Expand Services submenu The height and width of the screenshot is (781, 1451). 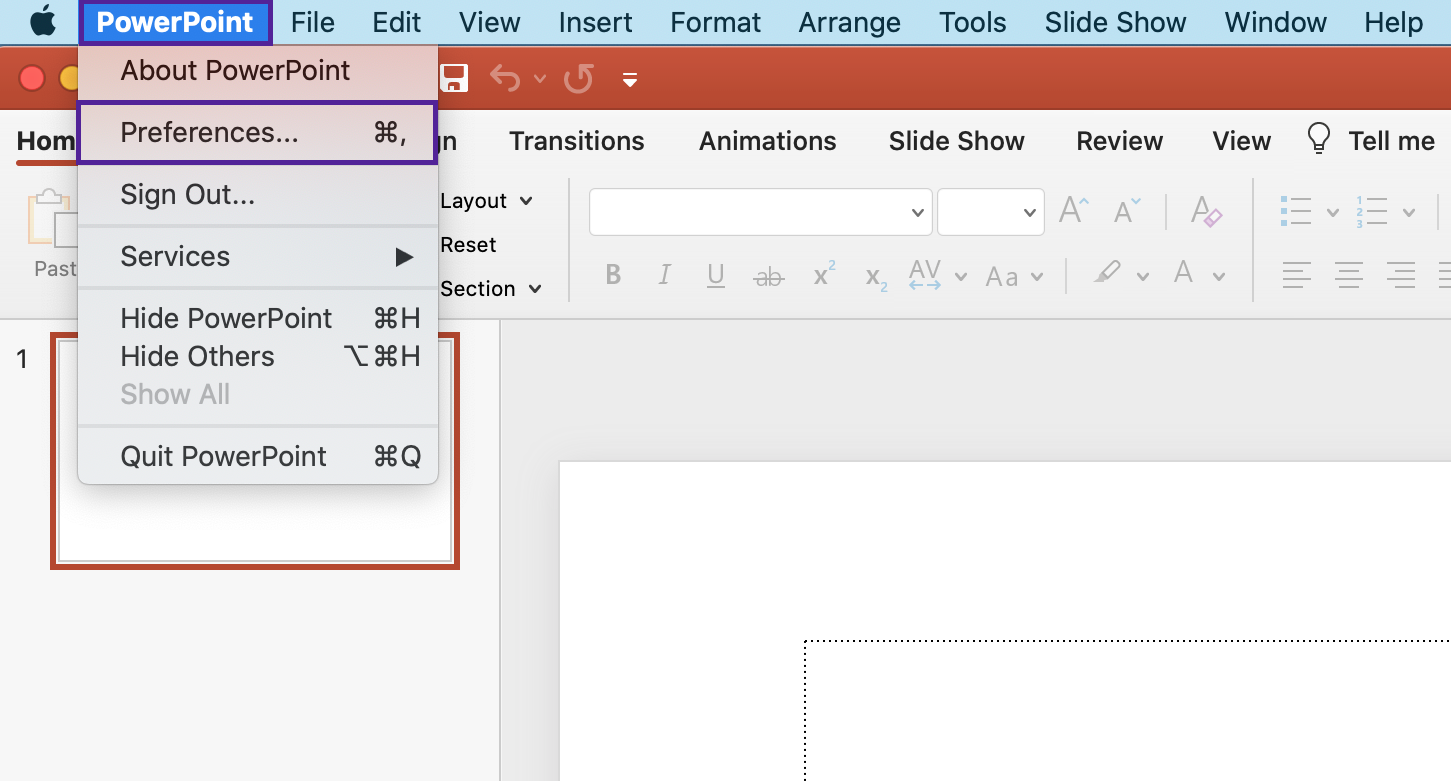(258, 256)
